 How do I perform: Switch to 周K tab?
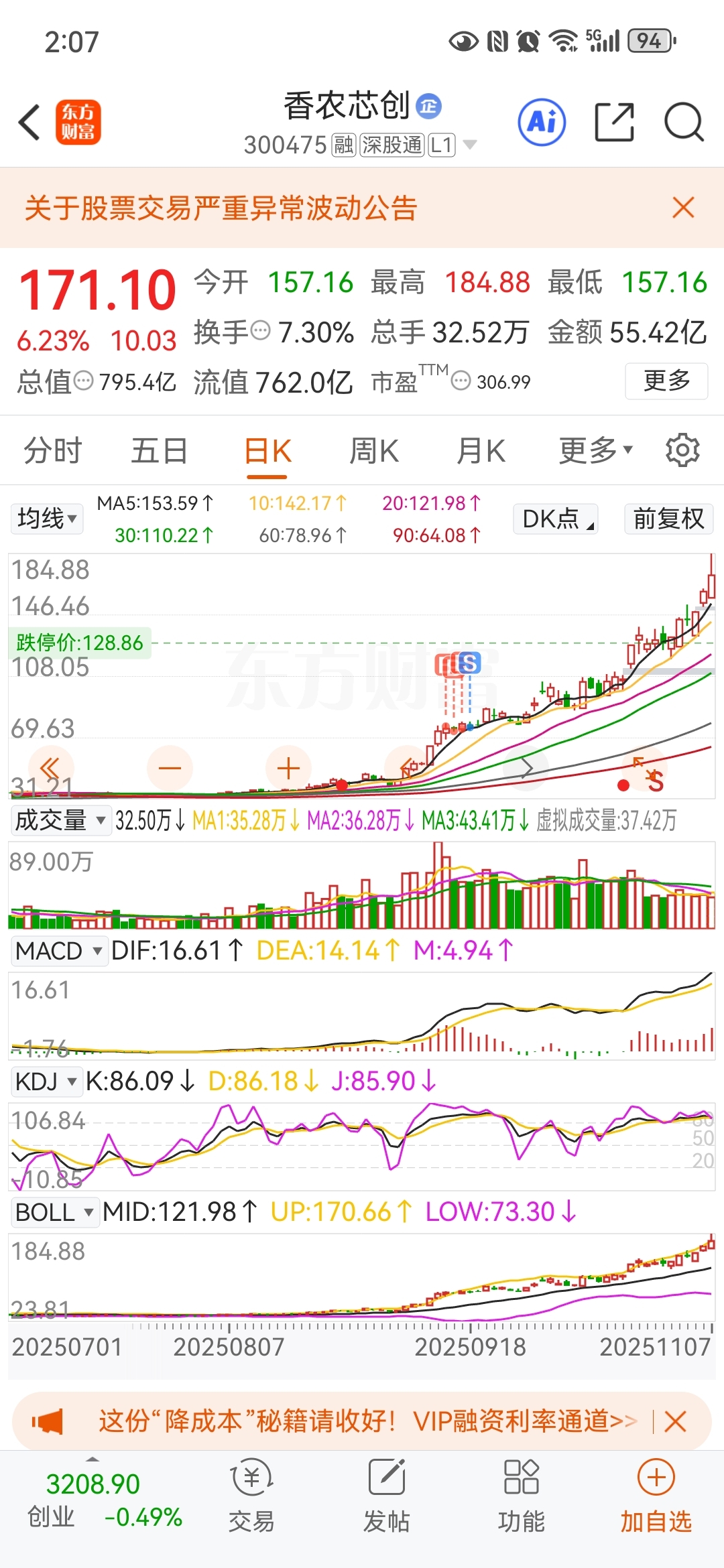(374, 450)
